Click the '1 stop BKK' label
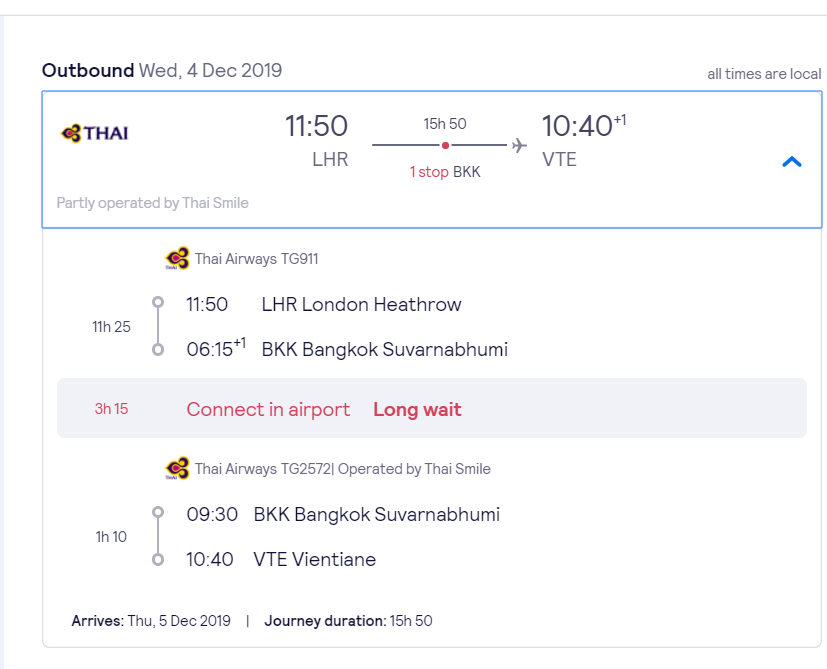 click(x=445, y=172)
